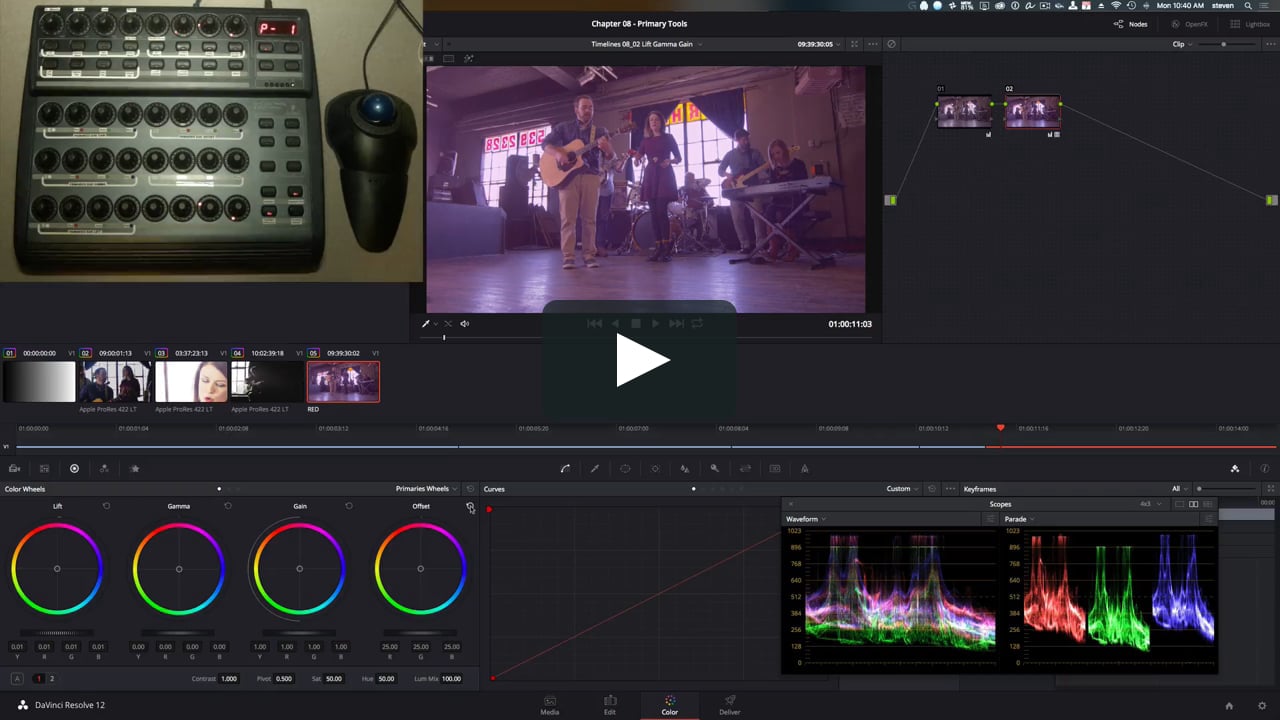Open the Waveform scope type dropdown

[805, 519]
